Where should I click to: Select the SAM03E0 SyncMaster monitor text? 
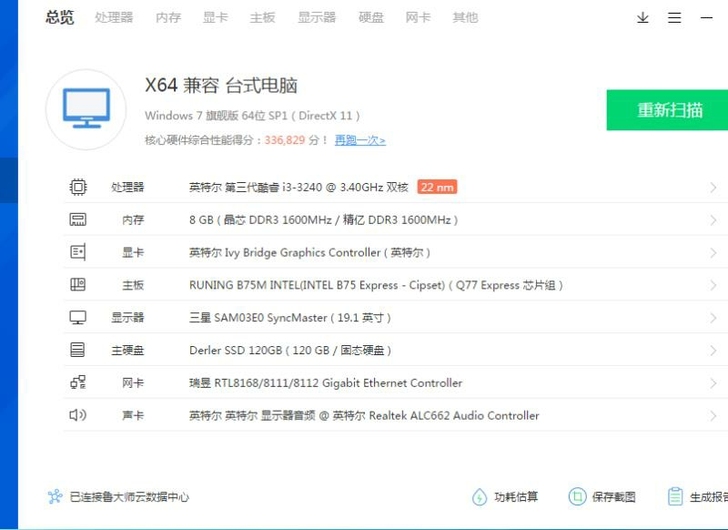[290, 318]
